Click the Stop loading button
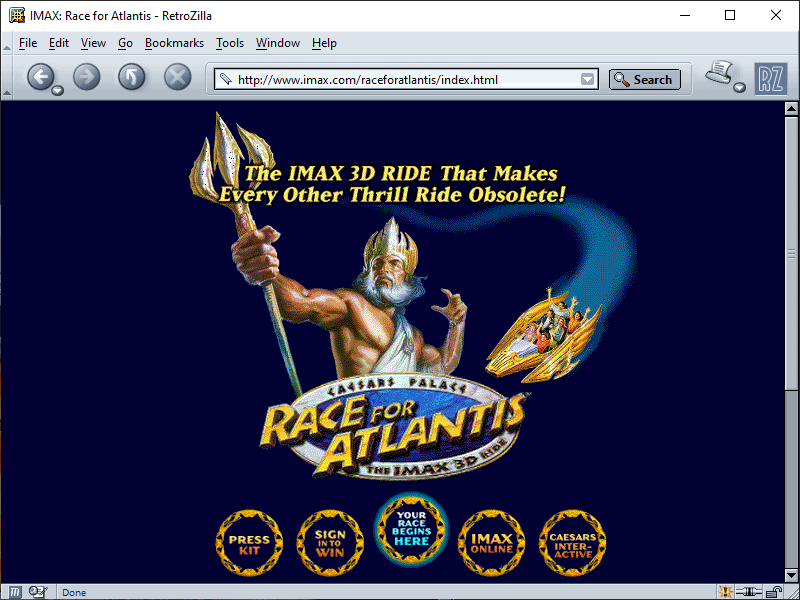This screenshot has height=600, width=800. (177, 77)
